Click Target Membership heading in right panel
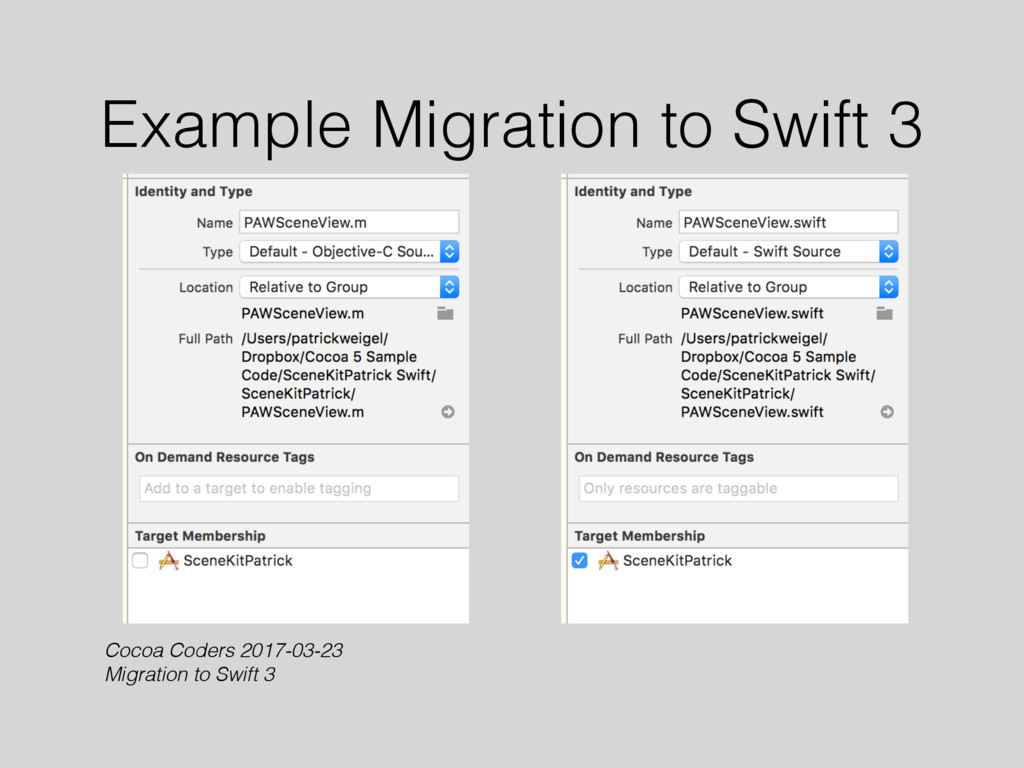The height and width of the screenshot is (768, 1024). click(639, 536)
